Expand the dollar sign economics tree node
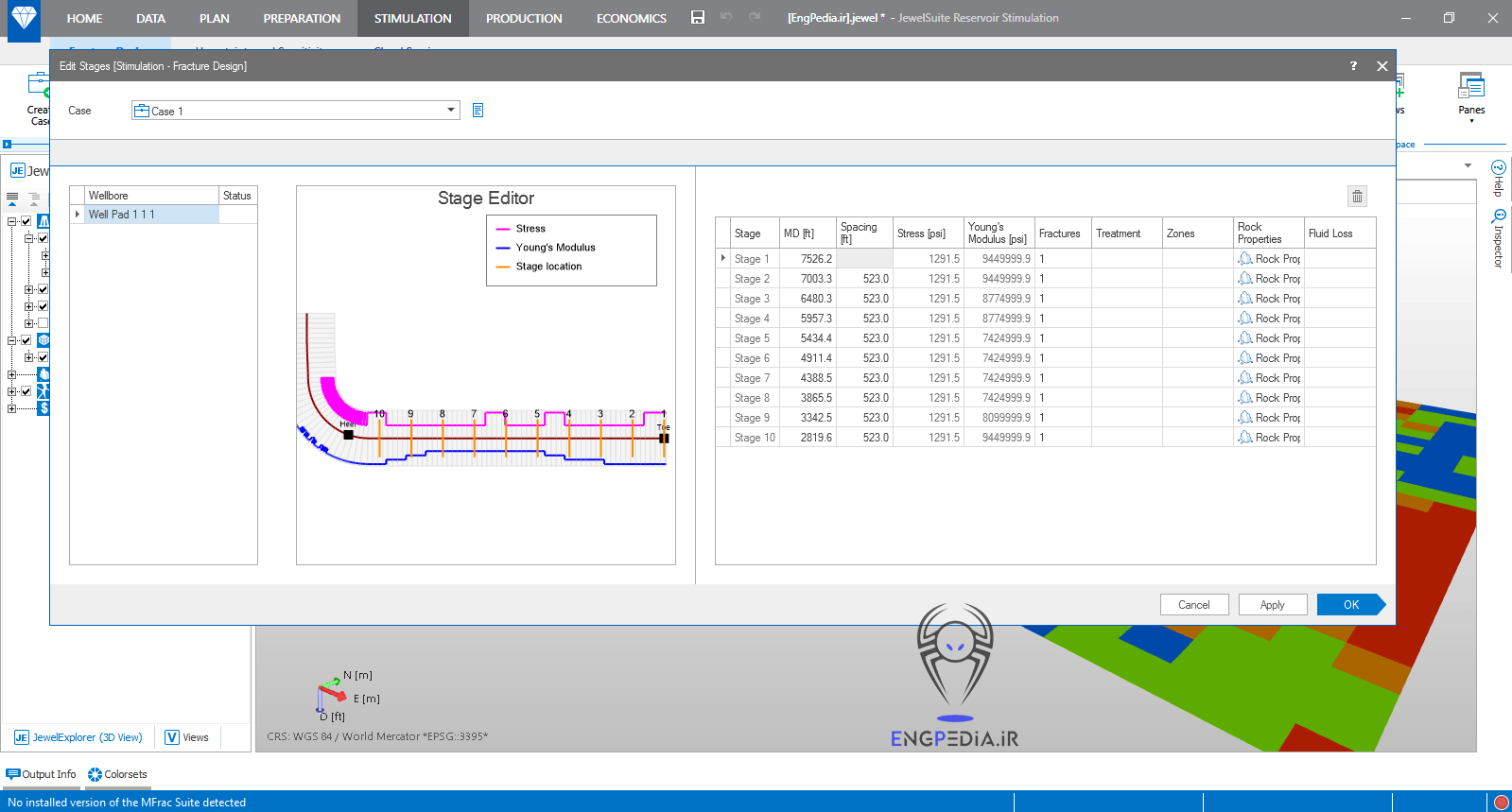The width and height of the screenshot is (1512, 812). tap(11, 408)
